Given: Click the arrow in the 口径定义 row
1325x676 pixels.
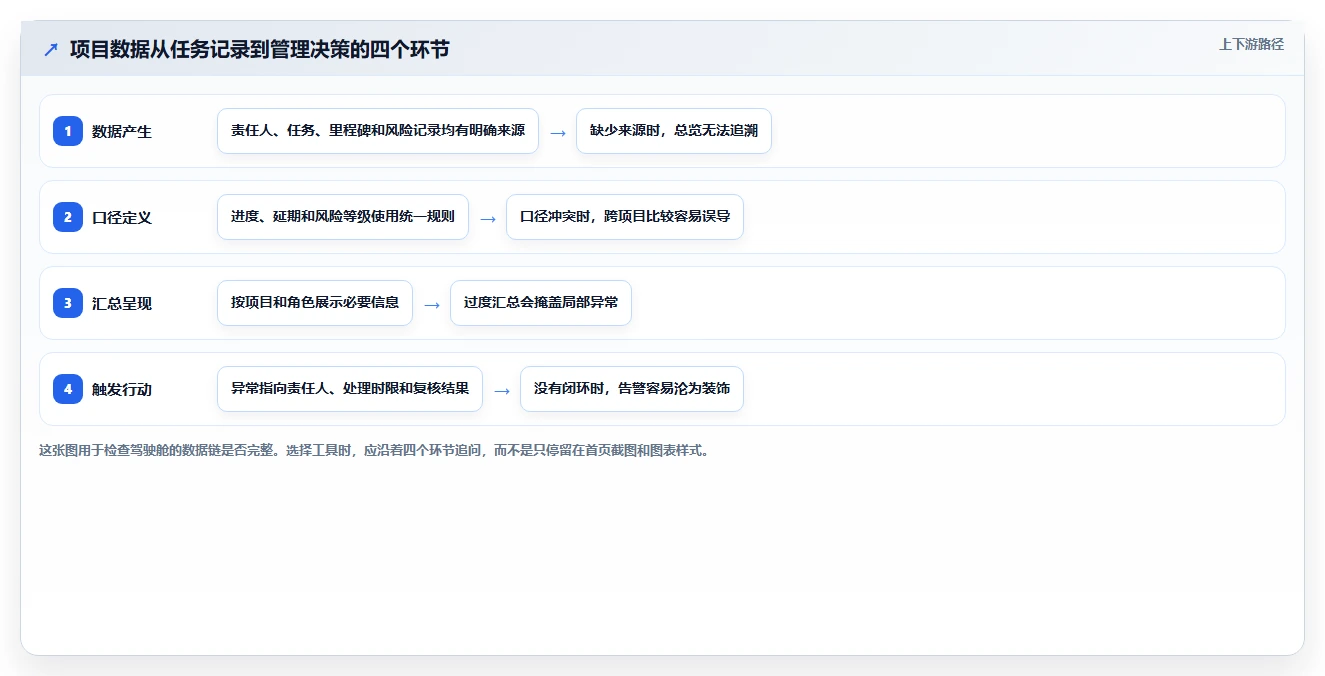Looking at the screenshot, I should coord(488,218).
